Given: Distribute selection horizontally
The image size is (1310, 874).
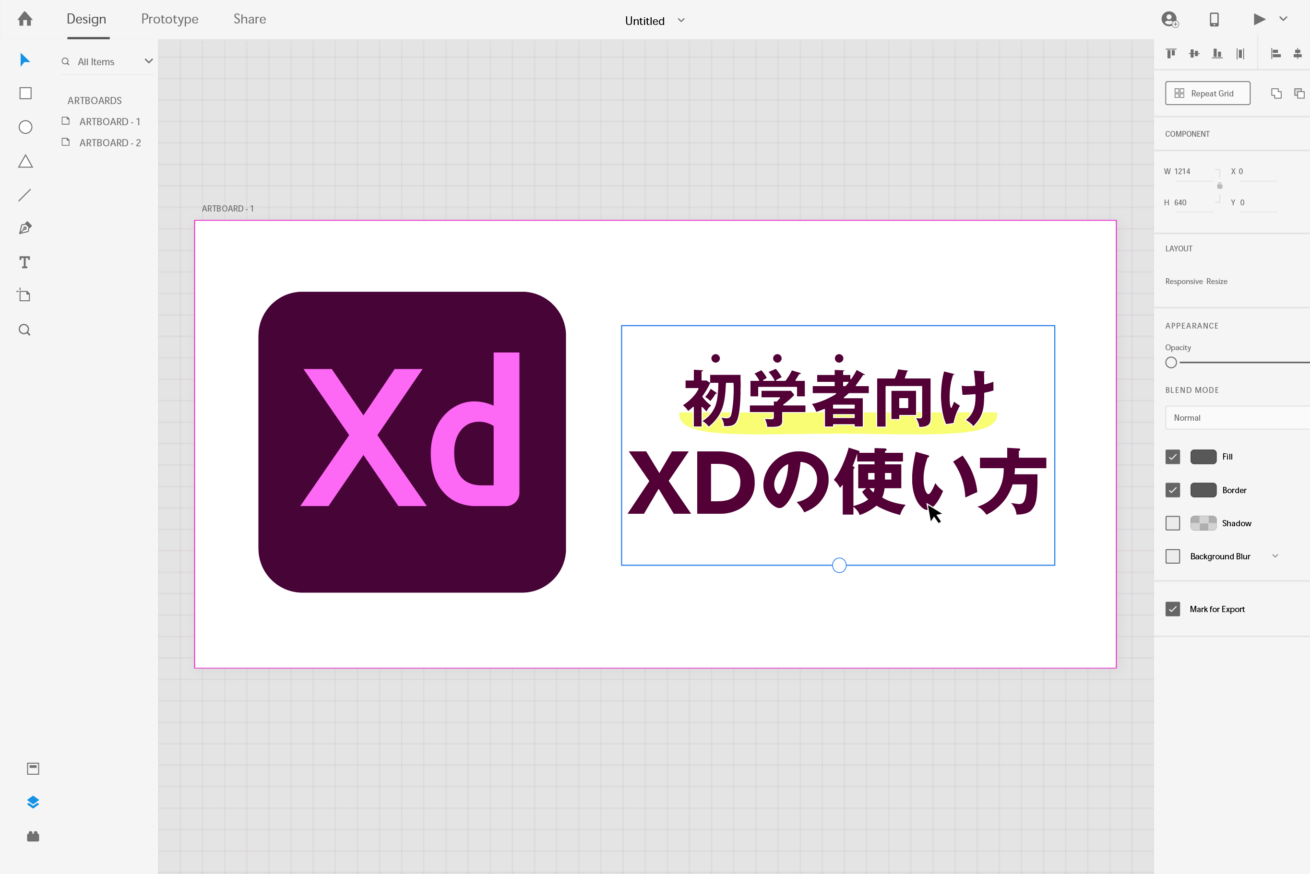Looking at the screenshot, I should [x=1240, y=53].
